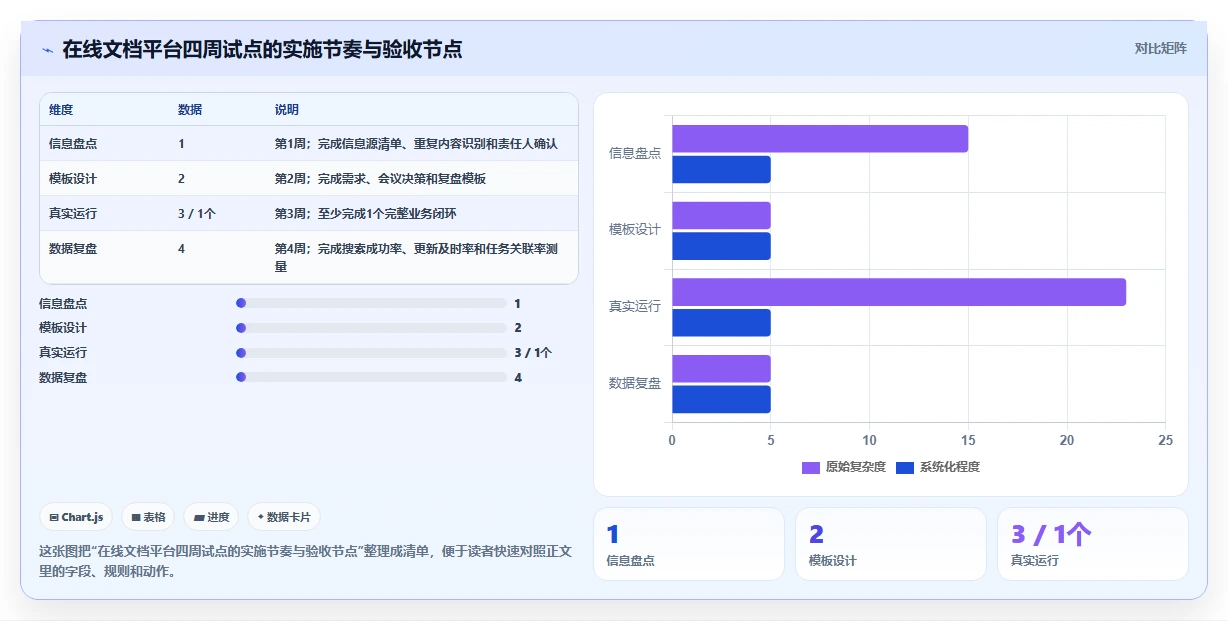This screenshot has height=621, width=1228.
Task: Select the 进度 tag chip
Action: click(x=212, y=517)
